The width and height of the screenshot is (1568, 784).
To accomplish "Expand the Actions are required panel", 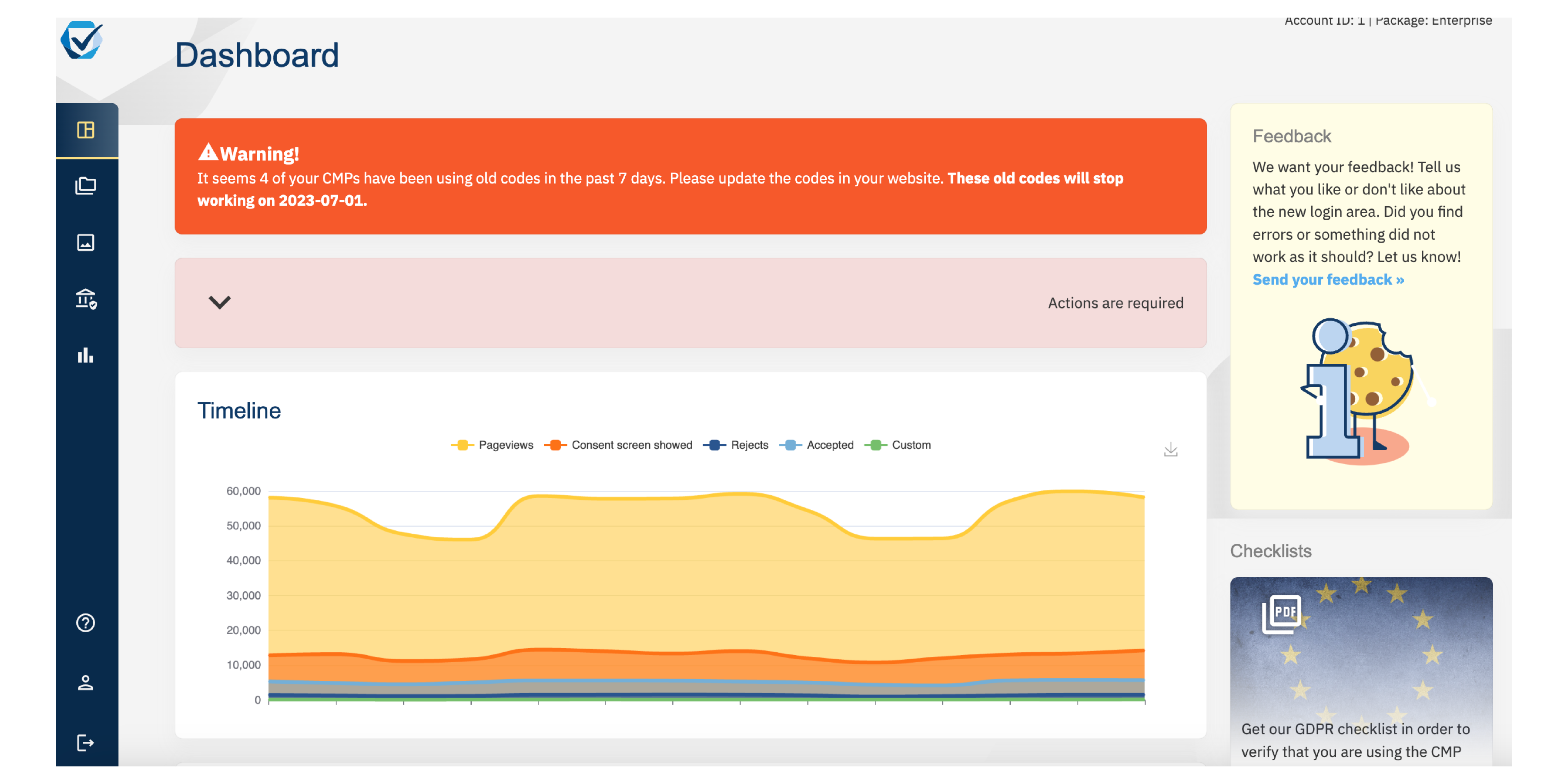I will (x=220, y=303).
